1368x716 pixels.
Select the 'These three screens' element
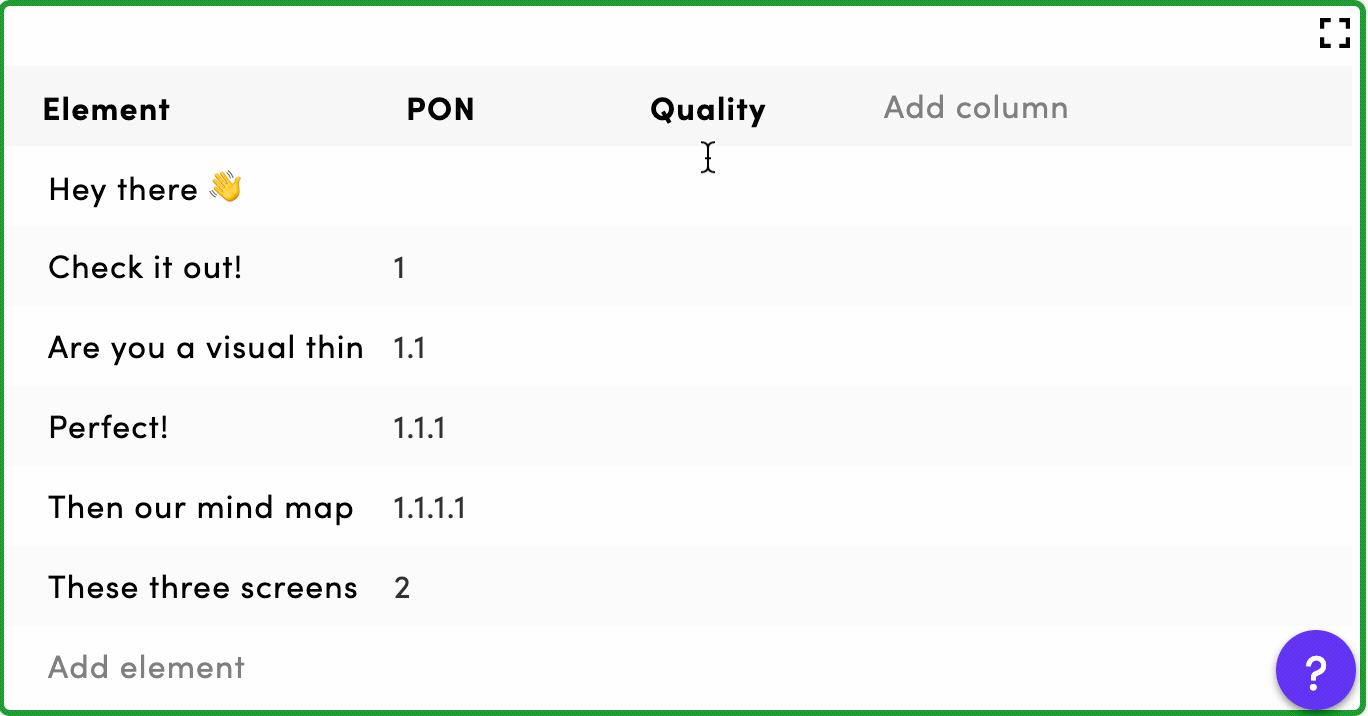203,587
